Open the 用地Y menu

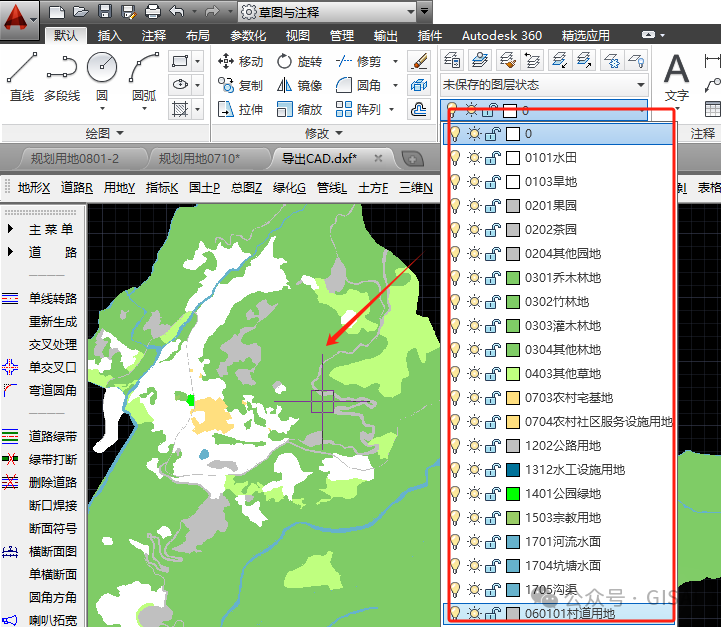[119, 188]
